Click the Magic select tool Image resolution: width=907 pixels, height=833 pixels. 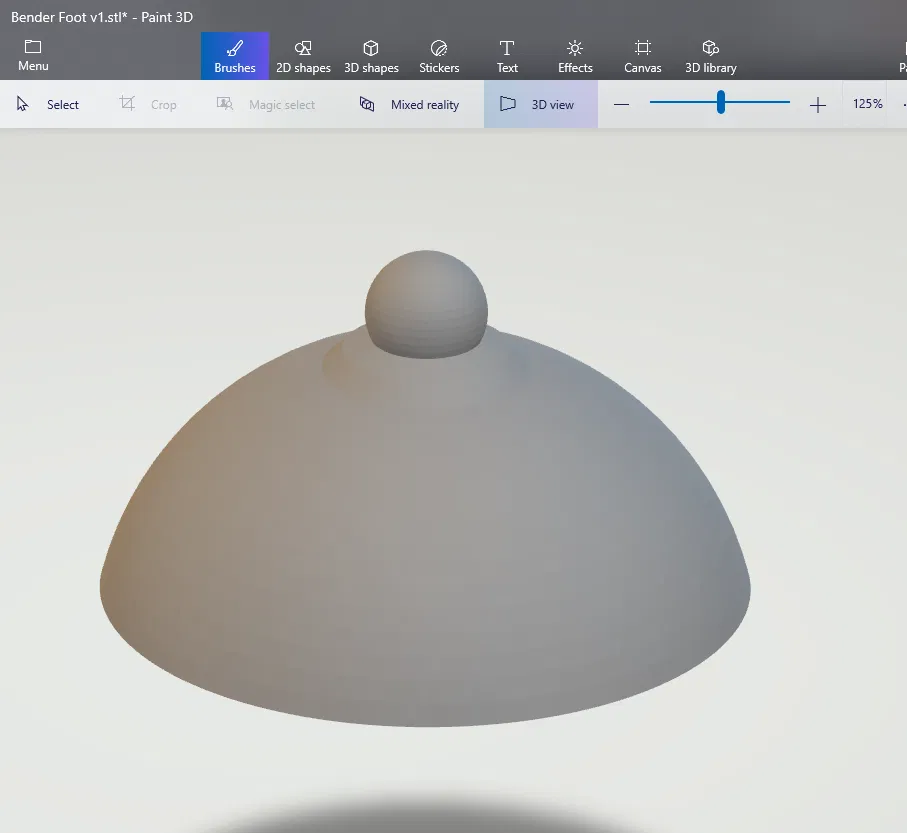click(266, 104)
